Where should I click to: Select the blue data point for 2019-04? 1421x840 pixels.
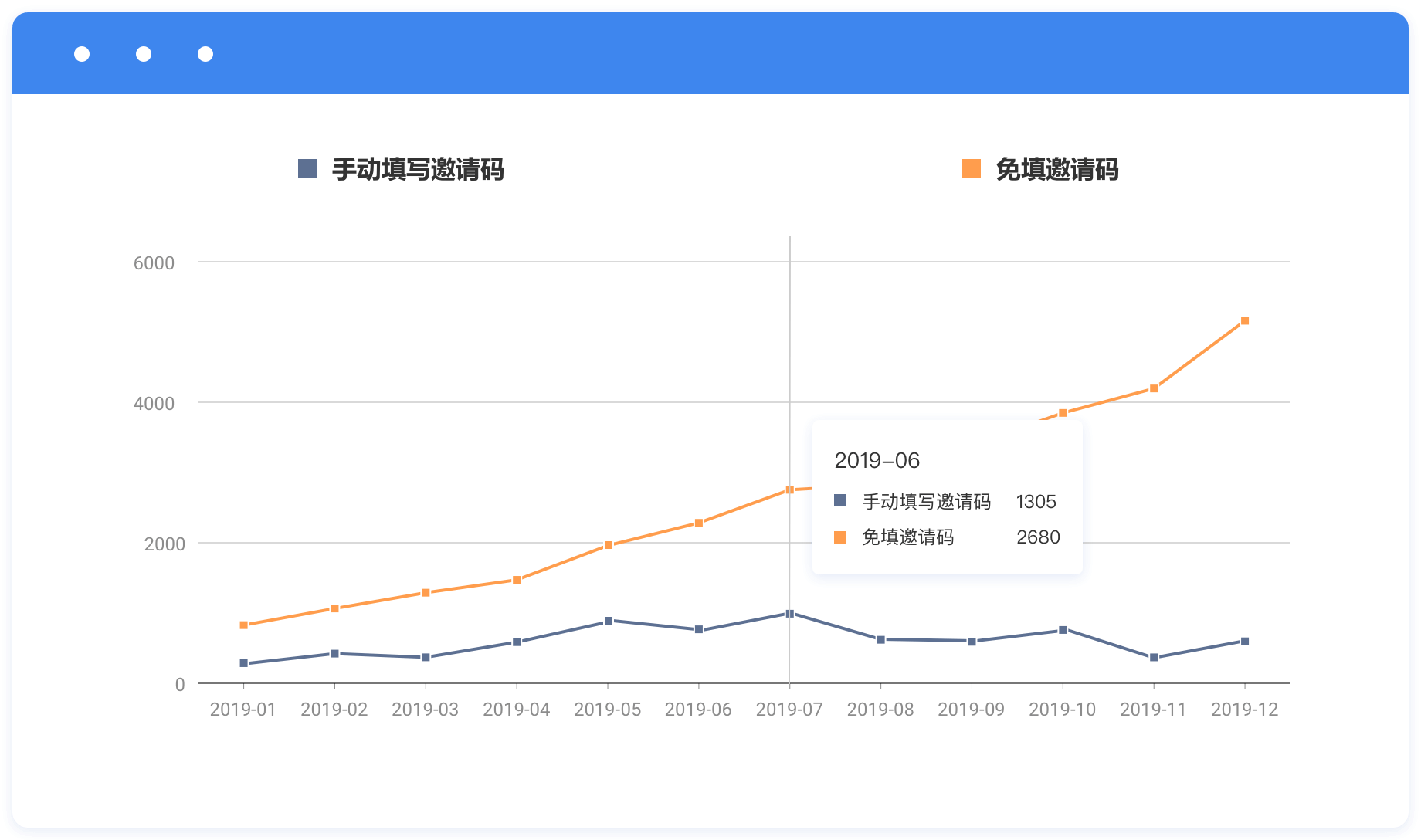click(517, 642)
